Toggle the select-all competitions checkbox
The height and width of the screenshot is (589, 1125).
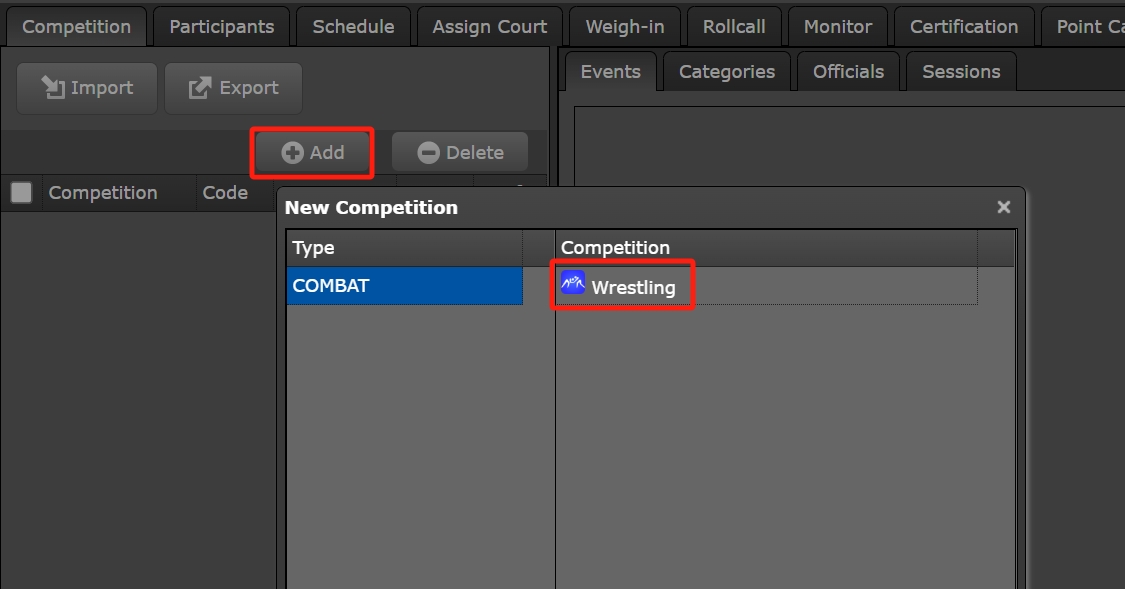point(21,193)
